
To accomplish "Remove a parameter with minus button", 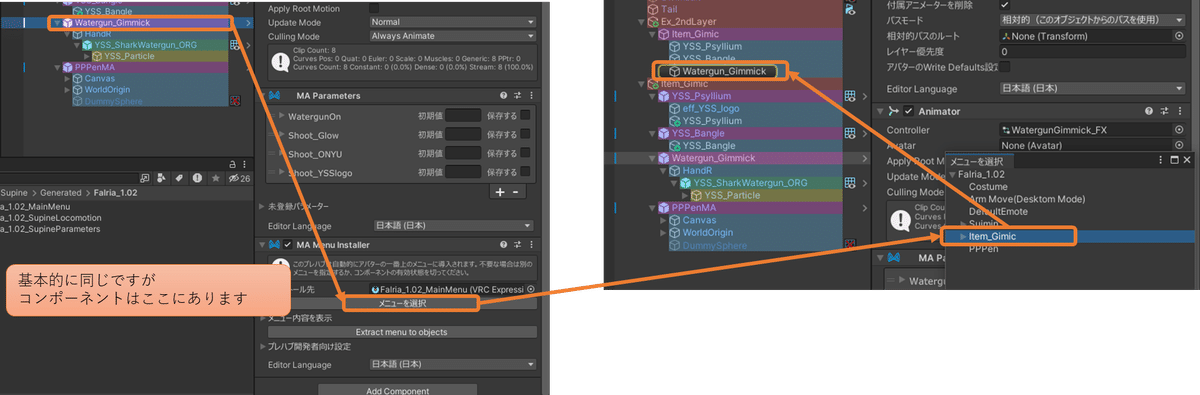I will click(x=515, y=191).
